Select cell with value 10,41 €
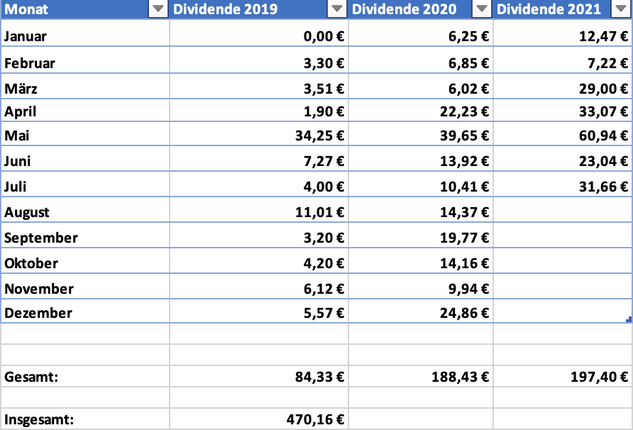Image resolution: width=633 pixels, height=430 pixels. [421, 184]
